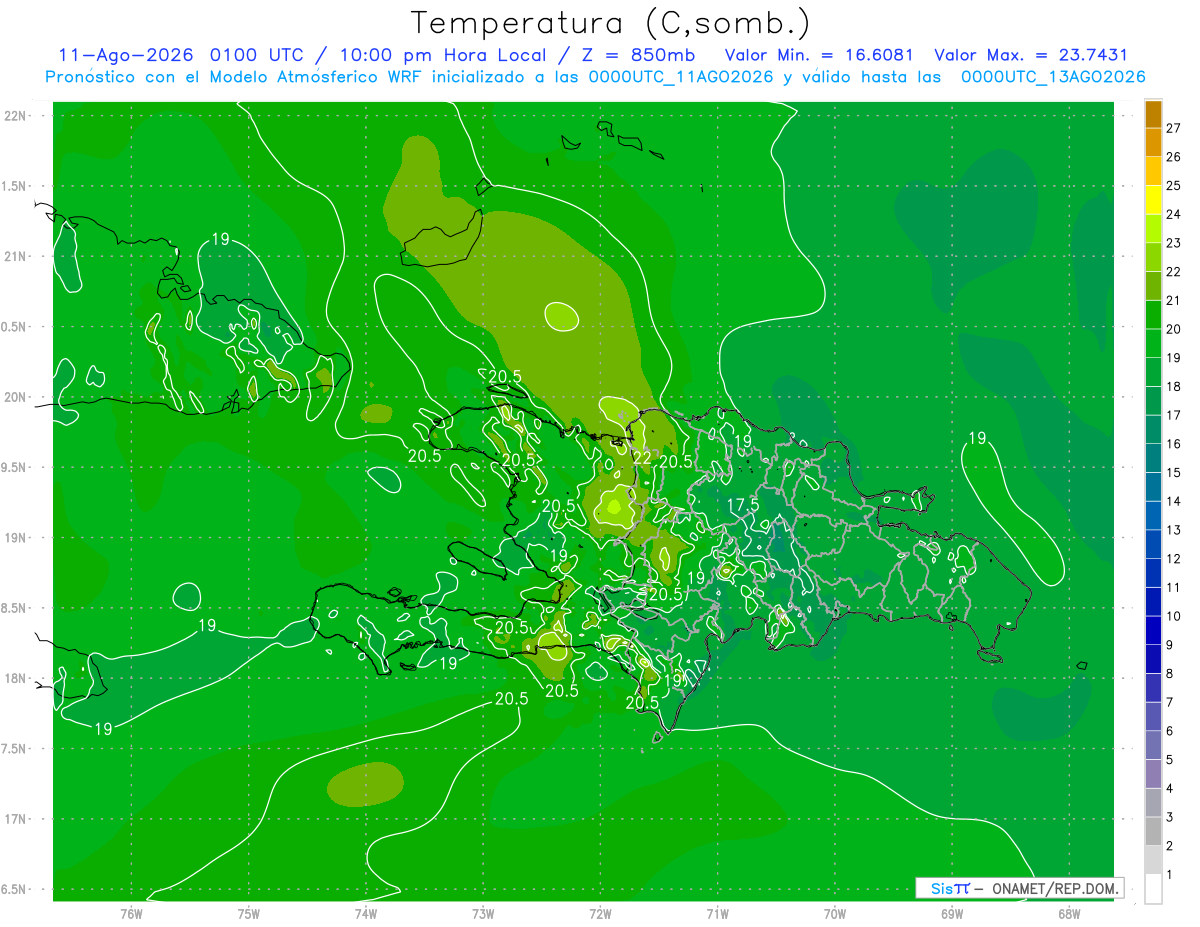Click the colorbar label '7'
Screen dimensions: 1200x927
point(1170,702)
